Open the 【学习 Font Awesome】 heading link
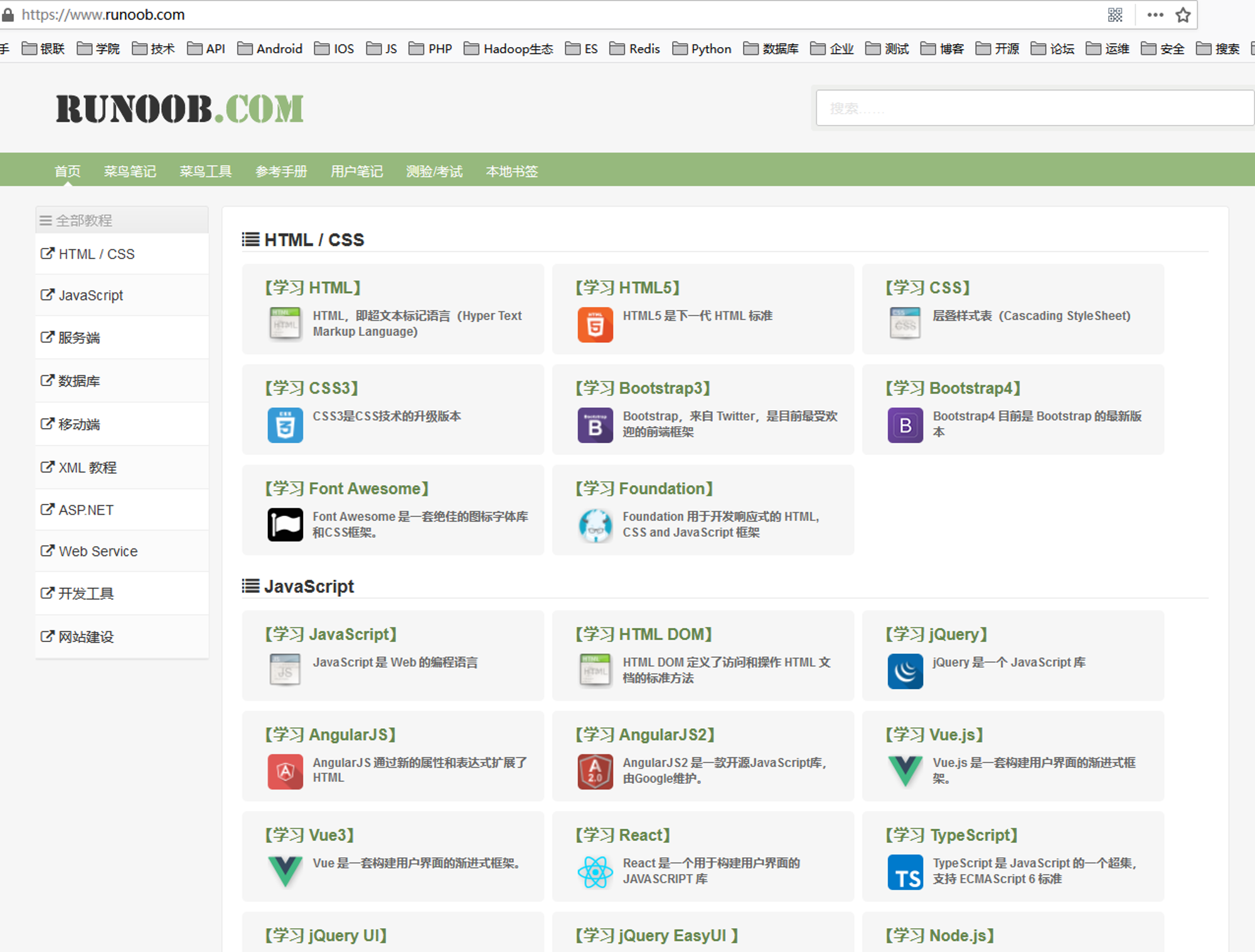The width and height of the screenshot is (1255, 952). click(x=347, y=489)
